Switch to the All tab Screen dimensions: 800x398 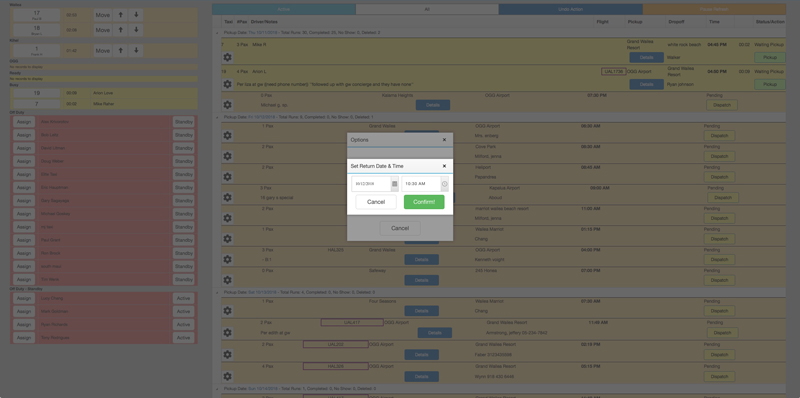point(427,9)
